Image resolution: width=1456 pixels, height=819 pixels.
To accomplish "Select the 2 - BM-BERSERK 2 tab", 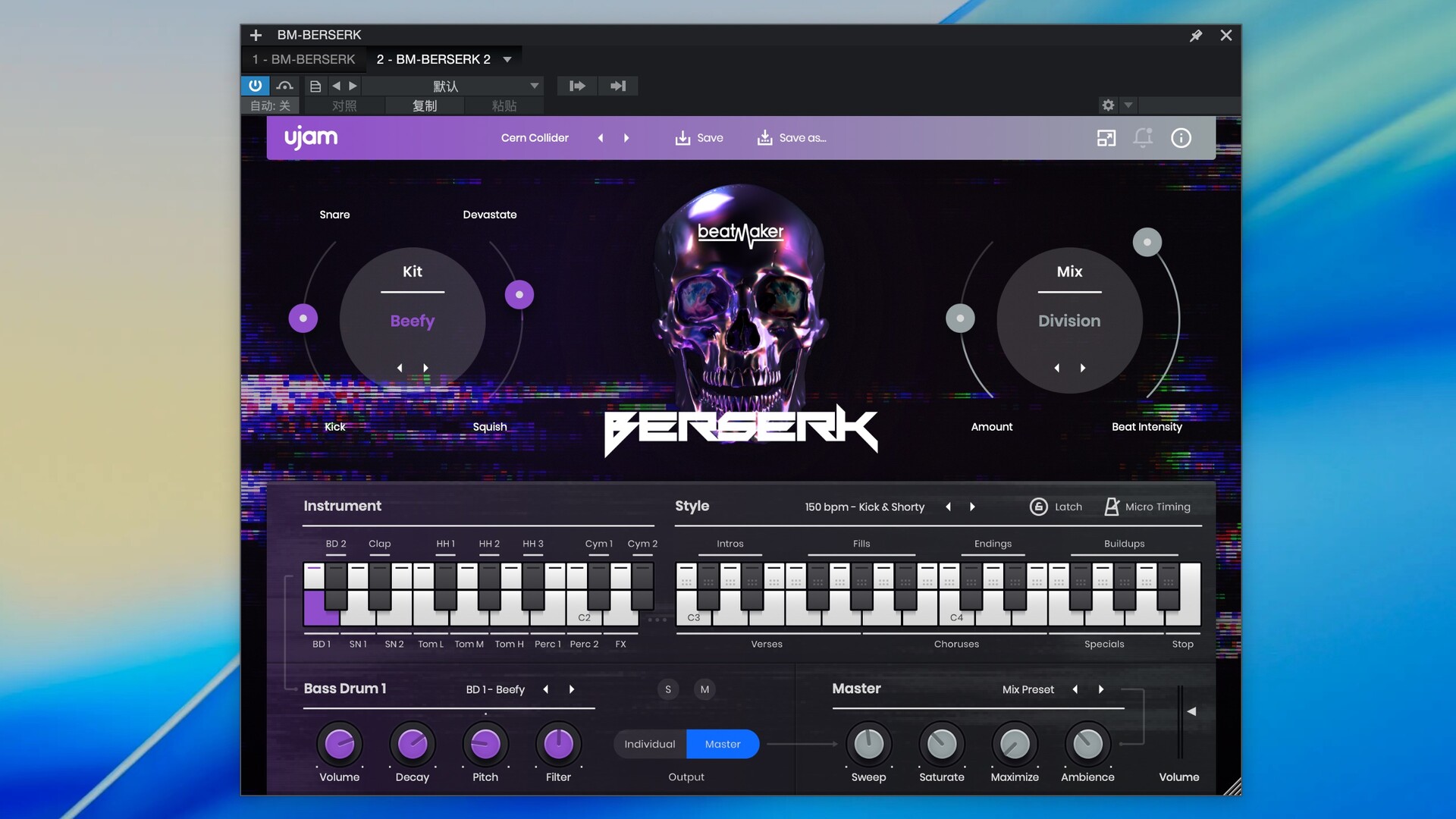I will pos(434,59).
